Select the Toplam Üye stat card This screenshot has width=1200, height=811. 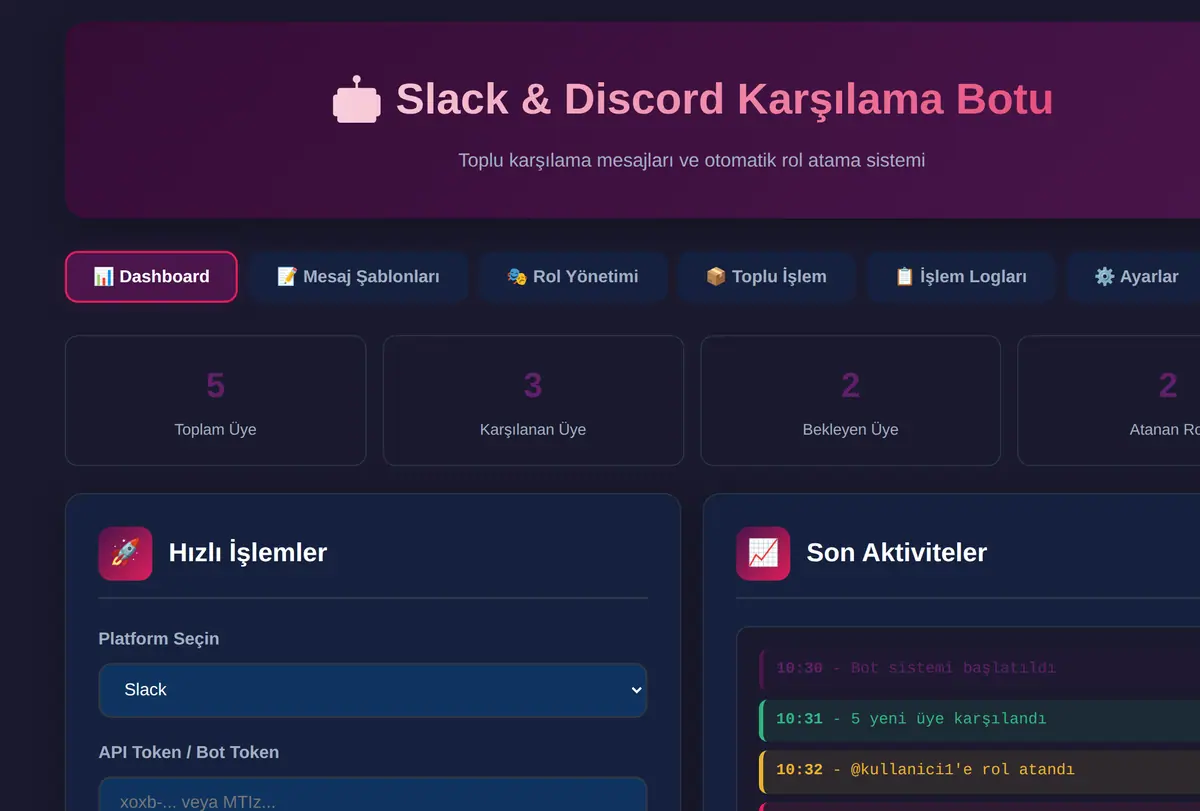tap(216, 400)
